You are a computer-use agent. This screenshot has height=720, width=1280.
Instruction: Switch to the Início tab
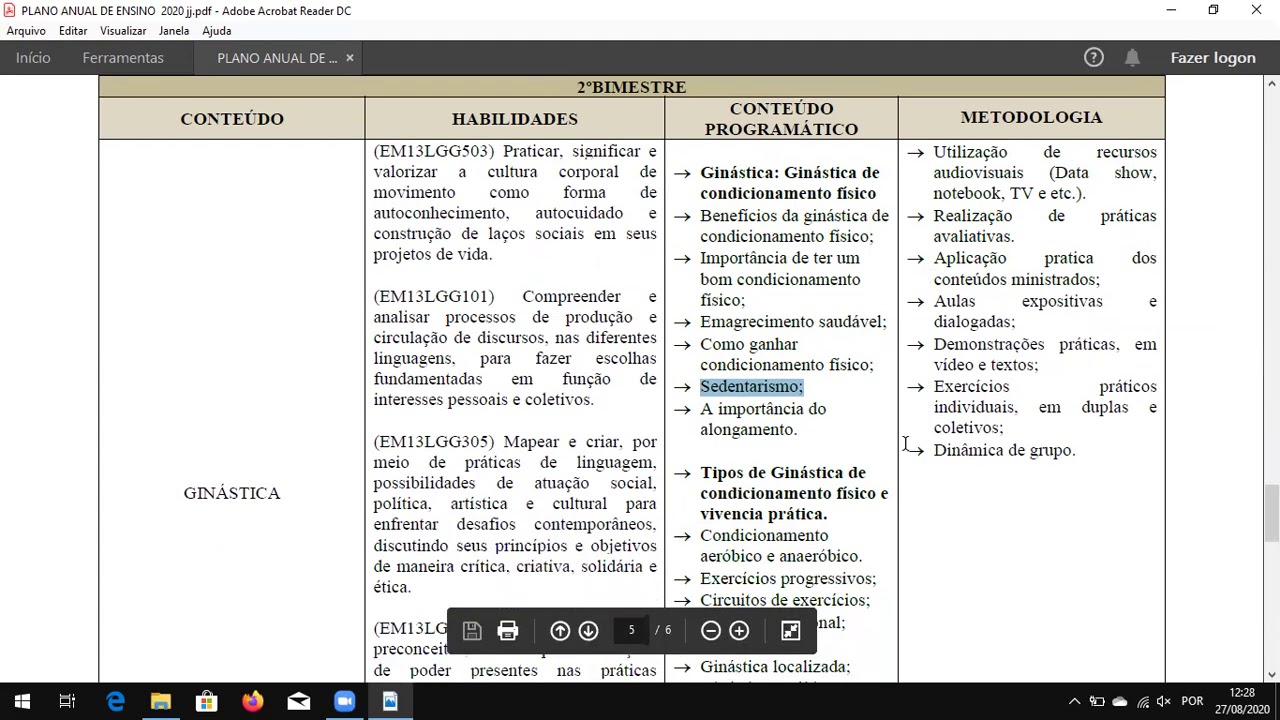tap(33, 58)
